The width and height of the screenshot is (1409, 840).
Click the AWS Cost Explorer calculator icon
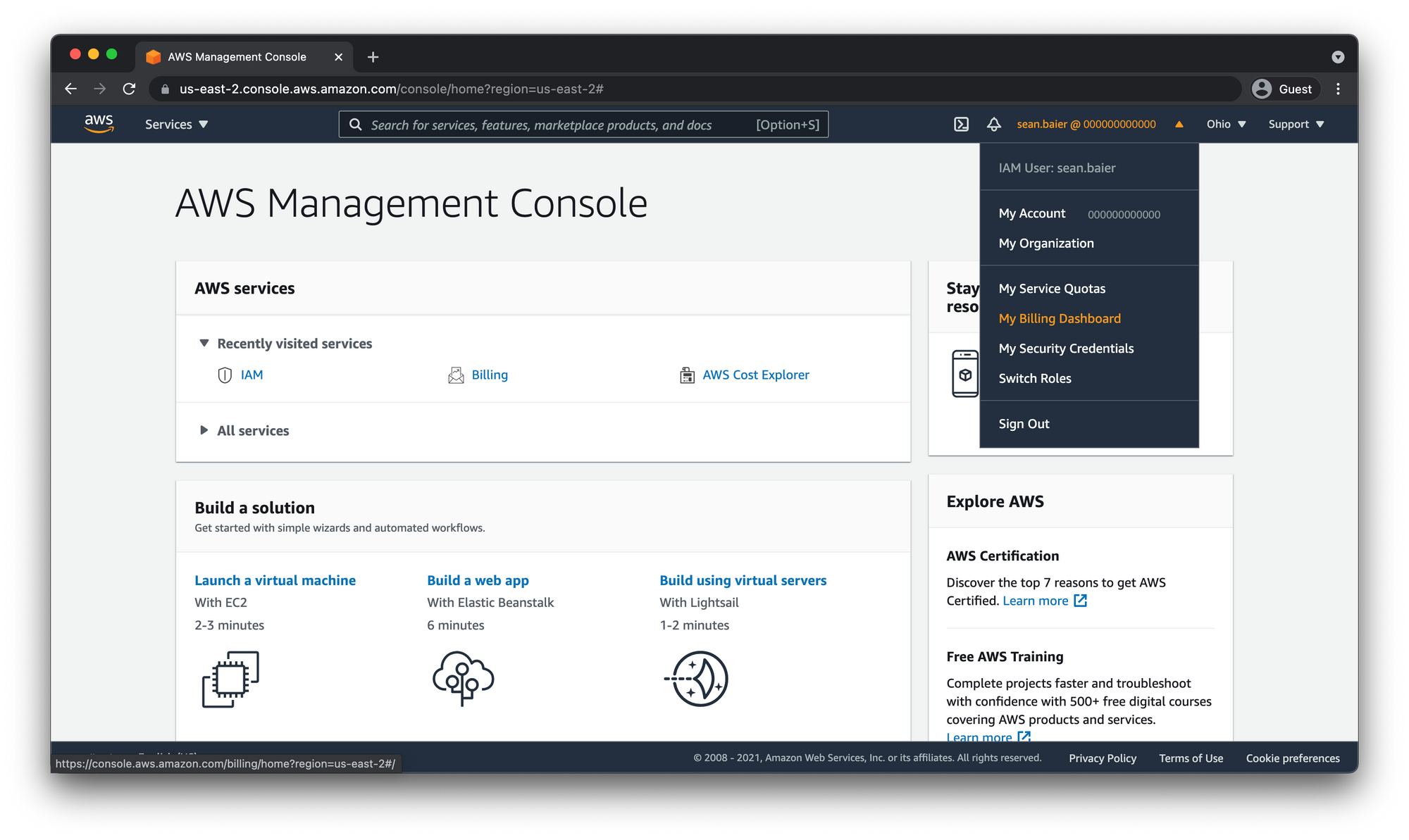pyautogui.click(x=687, y=375)
